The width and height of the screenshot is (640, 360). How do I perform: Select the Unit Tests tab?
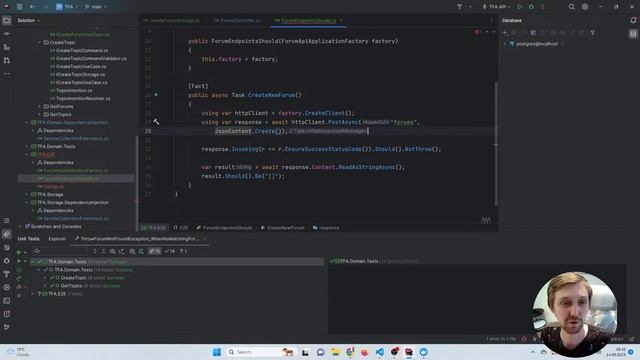pyautogui.click(x=29, y=239)
